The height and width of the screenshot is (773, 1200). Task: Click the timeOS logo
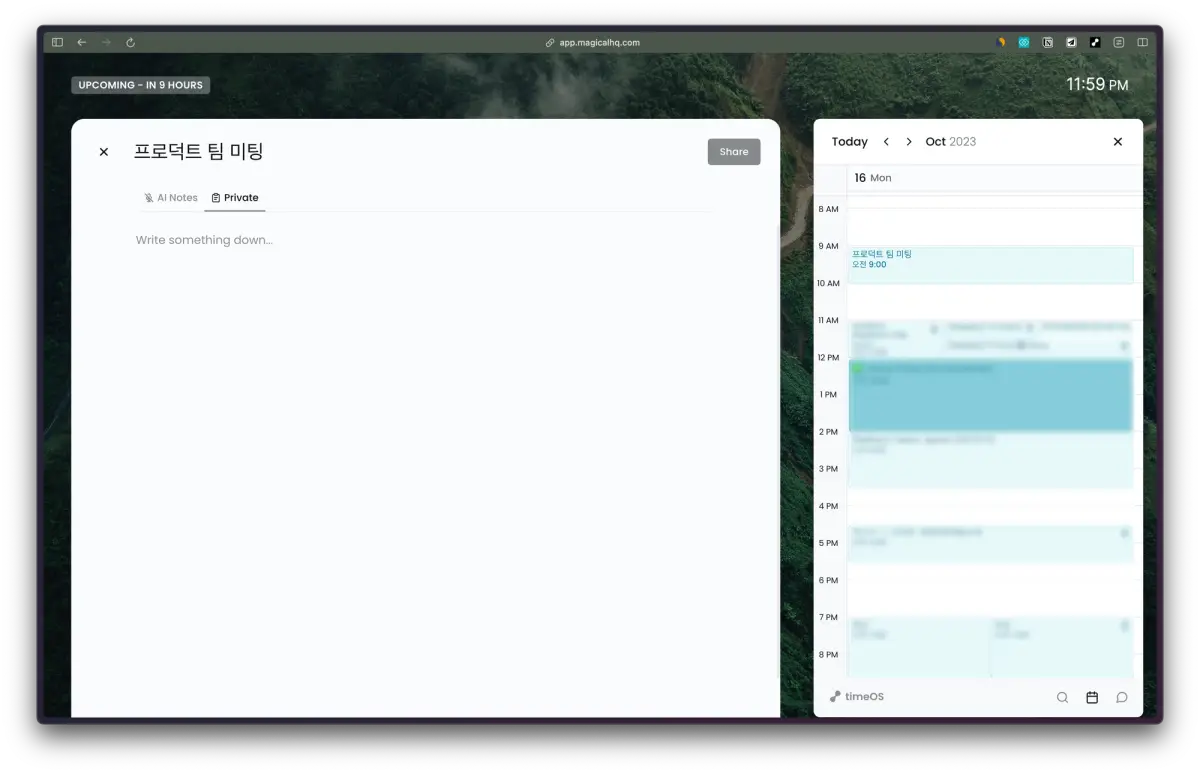pos(857,697)
